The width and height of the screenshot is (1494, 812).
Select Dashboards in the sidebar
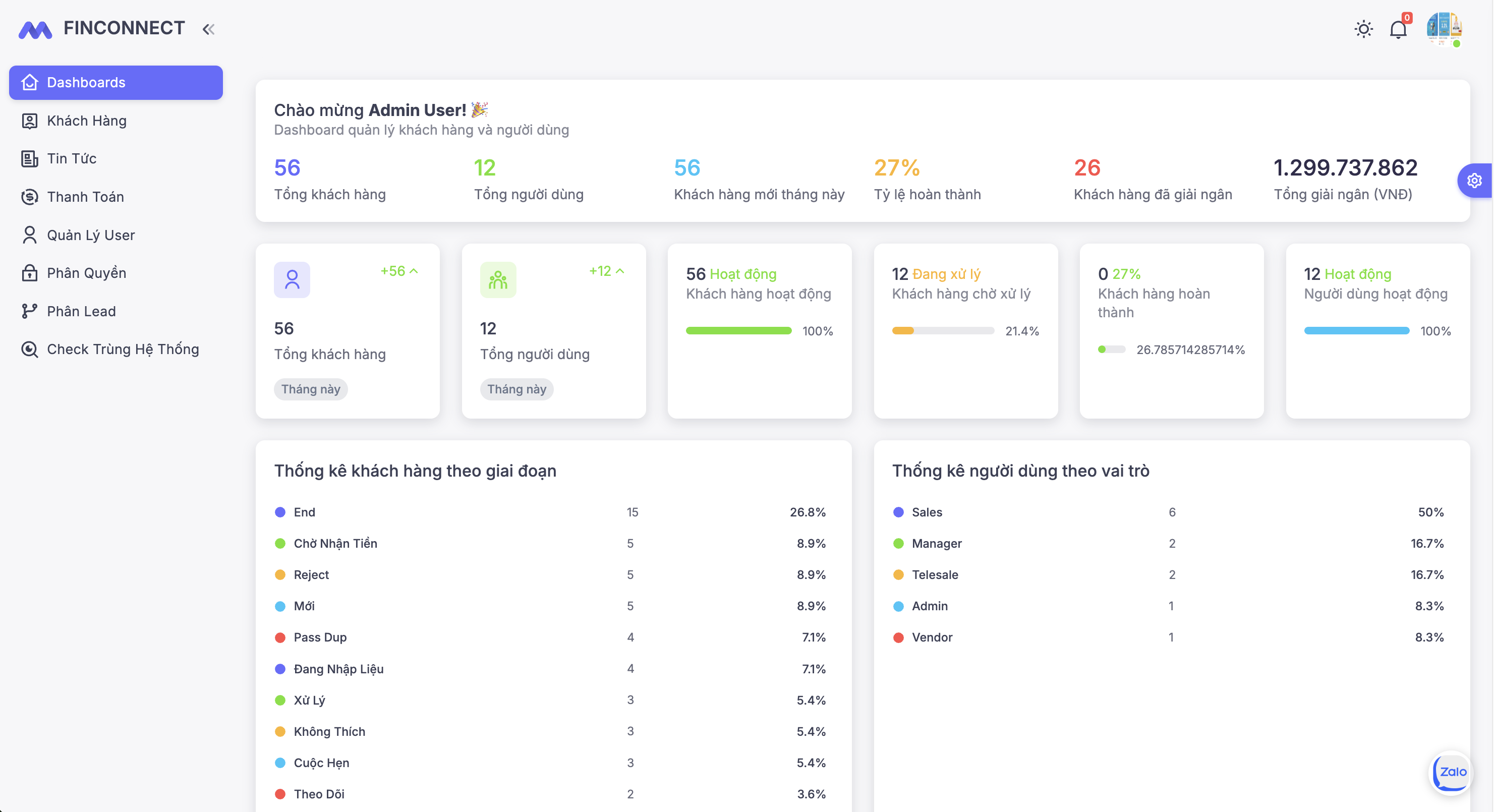[x=116, y=82]
